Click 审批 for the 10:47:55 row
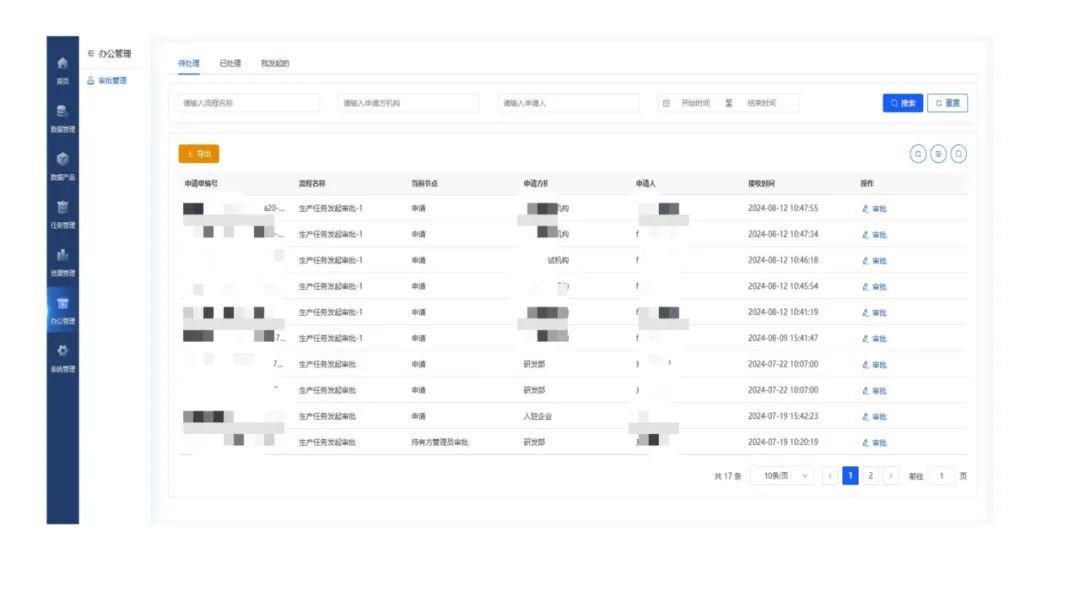Screen dimensions: 1080x608 point(875,209)
